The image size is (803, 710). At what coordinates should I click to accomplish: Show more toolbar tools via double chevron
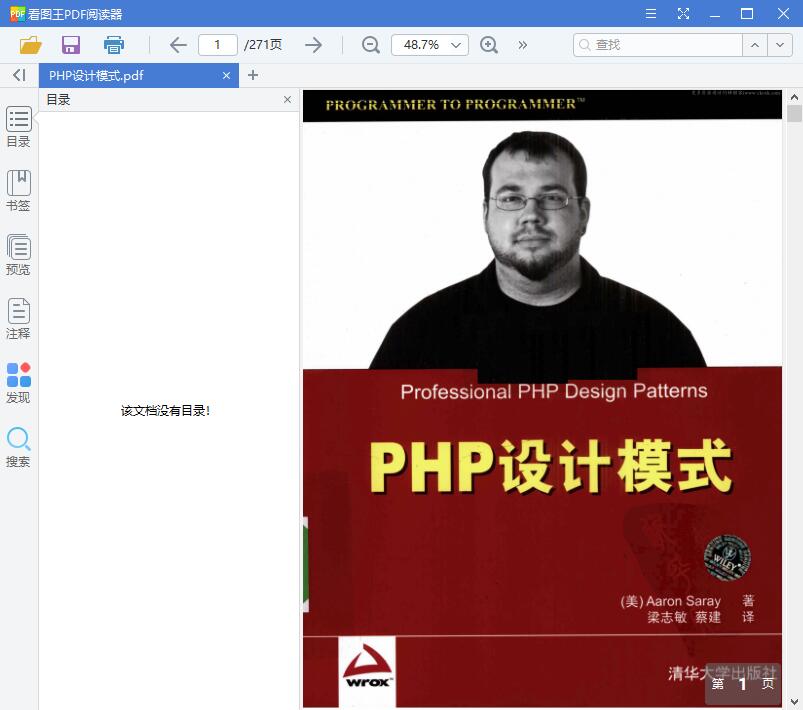522,45
